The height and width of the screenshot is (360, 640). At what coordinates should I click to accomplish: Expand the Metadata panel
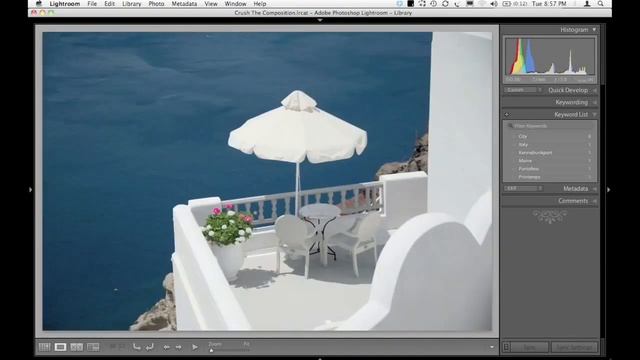click(x=595, y=189)
